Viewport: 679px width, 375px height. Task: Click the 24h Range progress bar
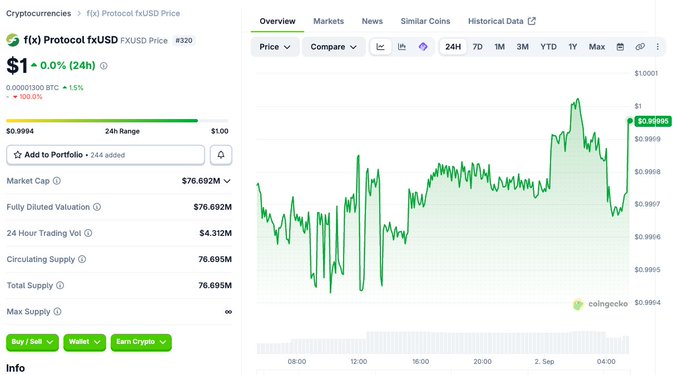[117, 121]
